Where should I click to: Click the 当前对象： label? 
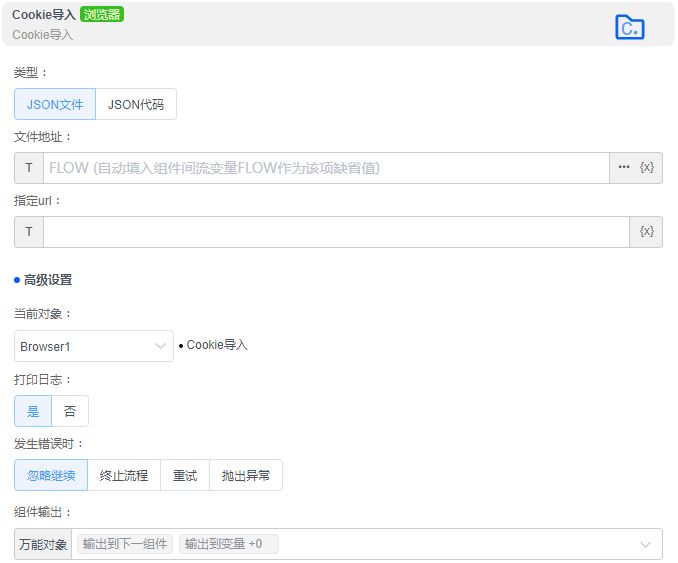coord(42,313)
